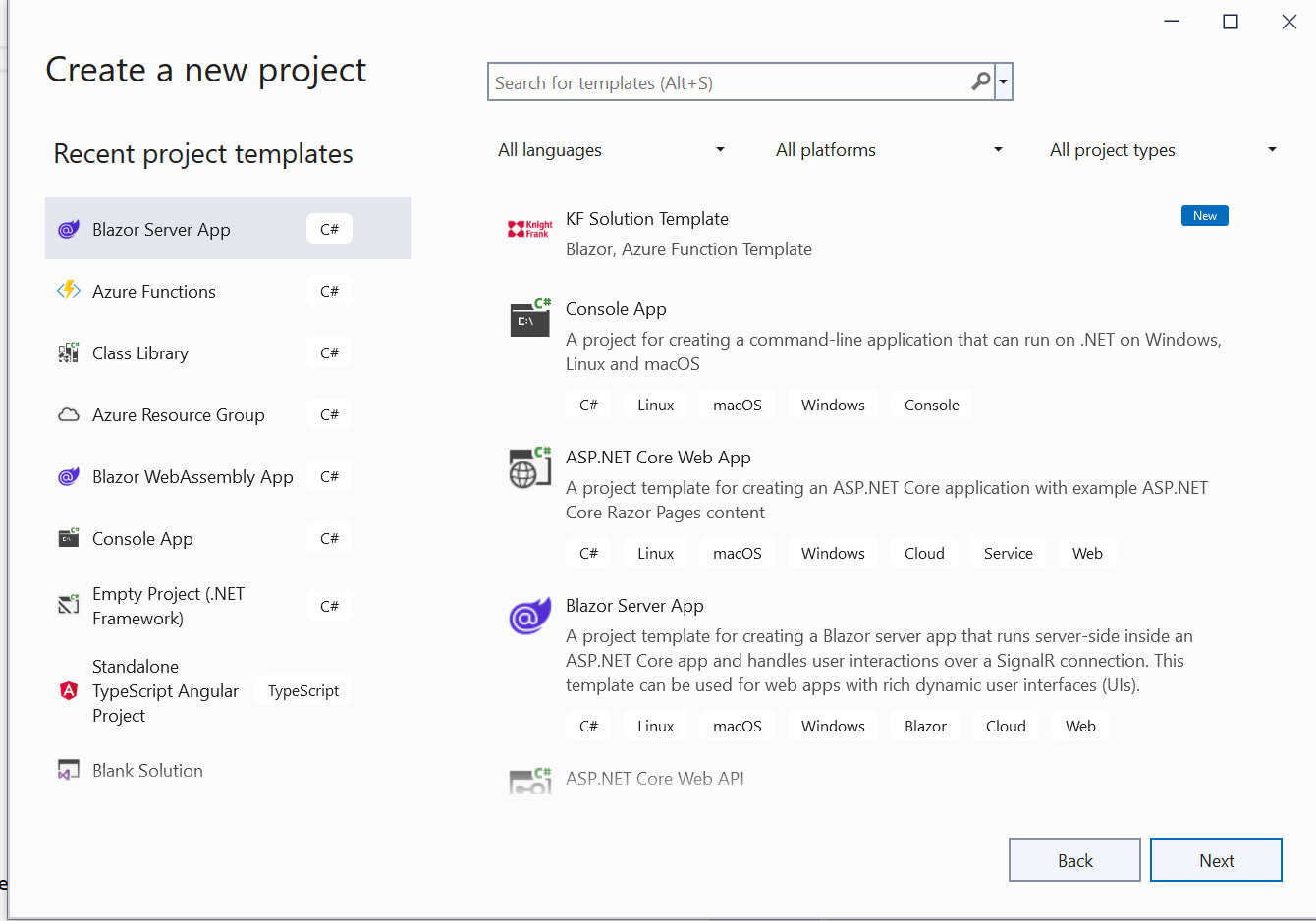The height and width of the screenshot is (921, 1316).
Task: Click the Empty Project (.NET Framework) icon
Action: click(69, 605)
